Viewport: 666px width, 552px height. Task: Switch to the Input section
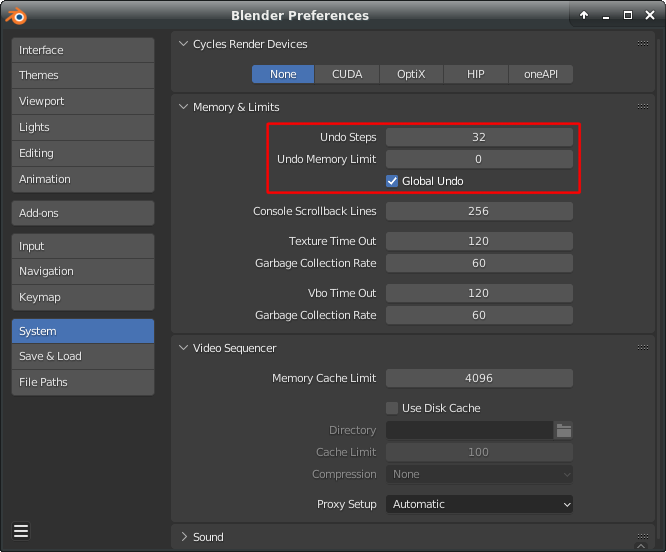coord(83,246)
